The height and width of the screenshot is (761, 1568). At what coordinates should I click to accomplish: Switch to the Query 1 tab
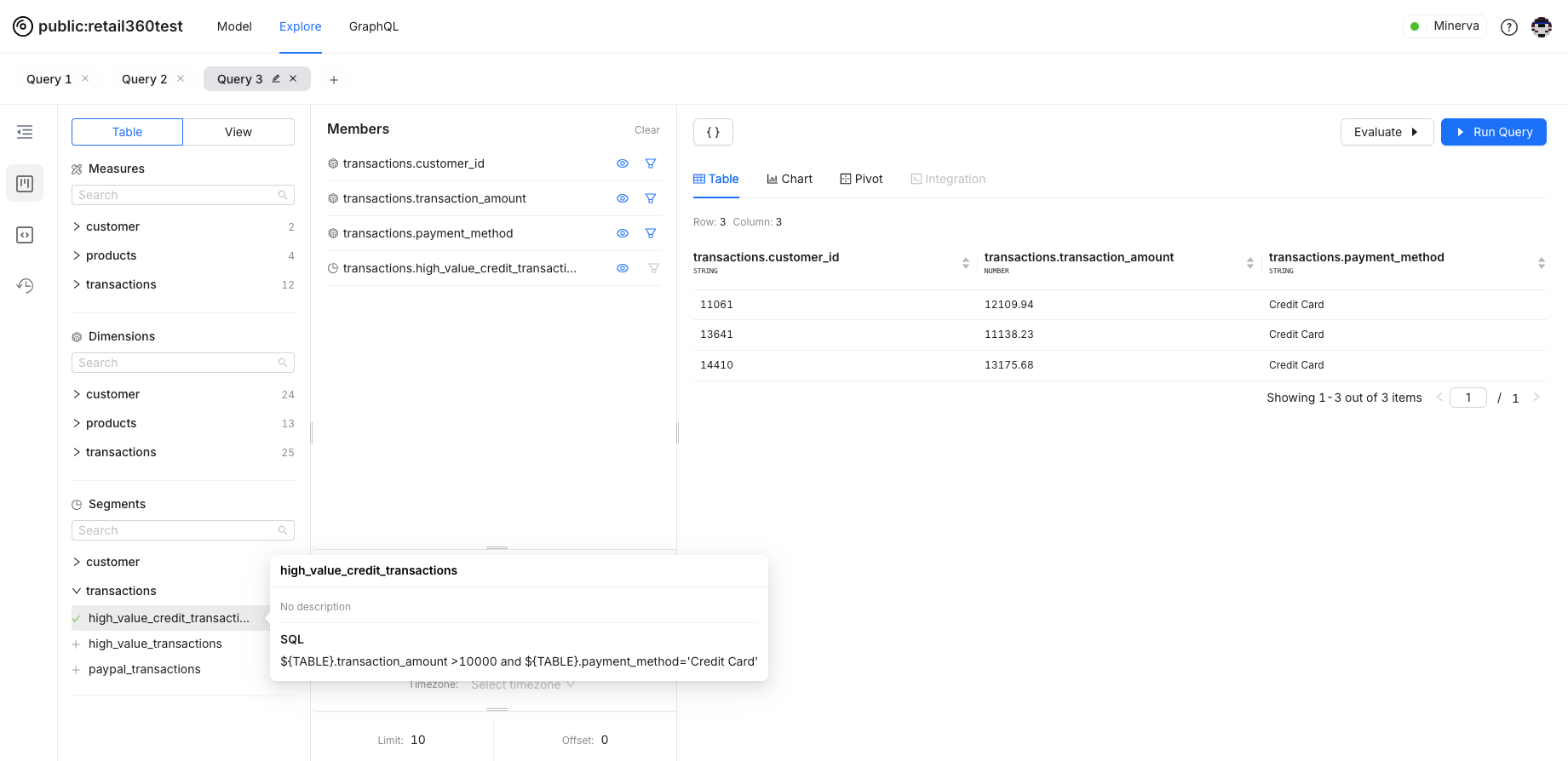coord(49,79)
